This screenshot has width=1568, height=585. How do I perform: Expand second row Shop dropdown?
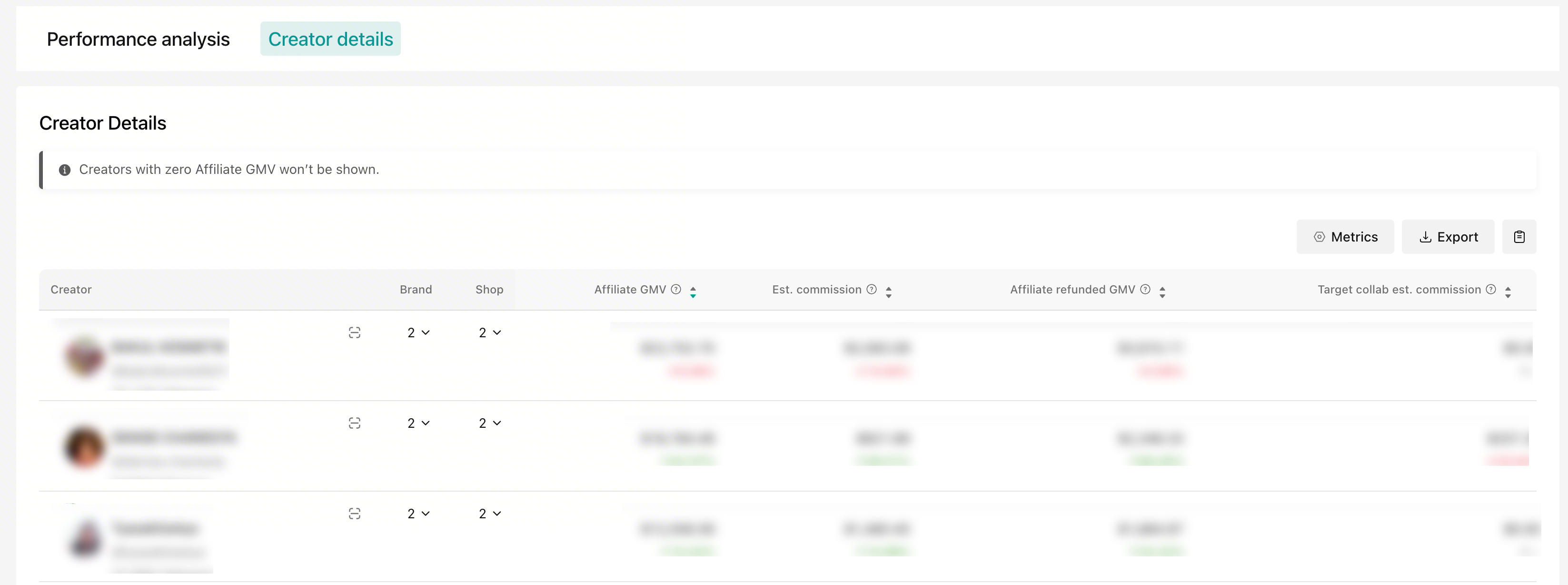pyautogui.click(x=489, y=423)
